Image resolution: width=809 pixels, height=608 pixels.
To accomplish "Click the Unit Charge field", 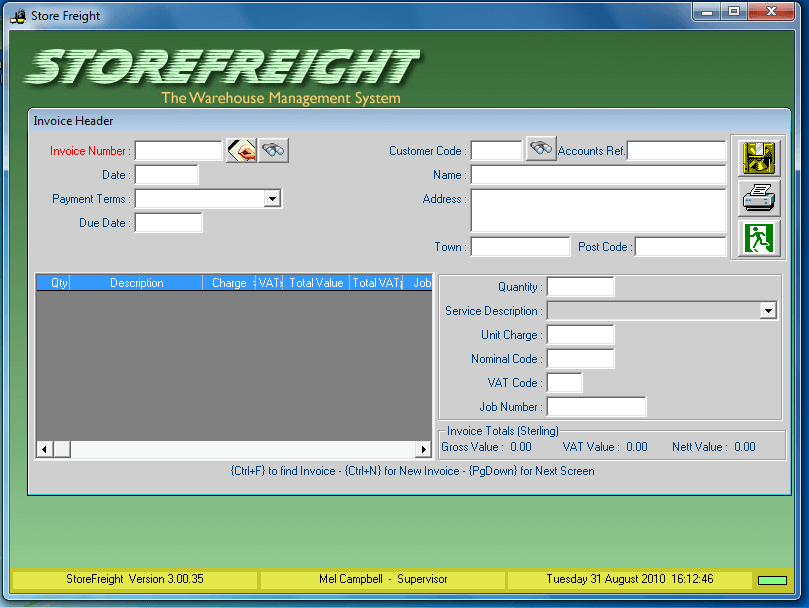I will (580, 335).
